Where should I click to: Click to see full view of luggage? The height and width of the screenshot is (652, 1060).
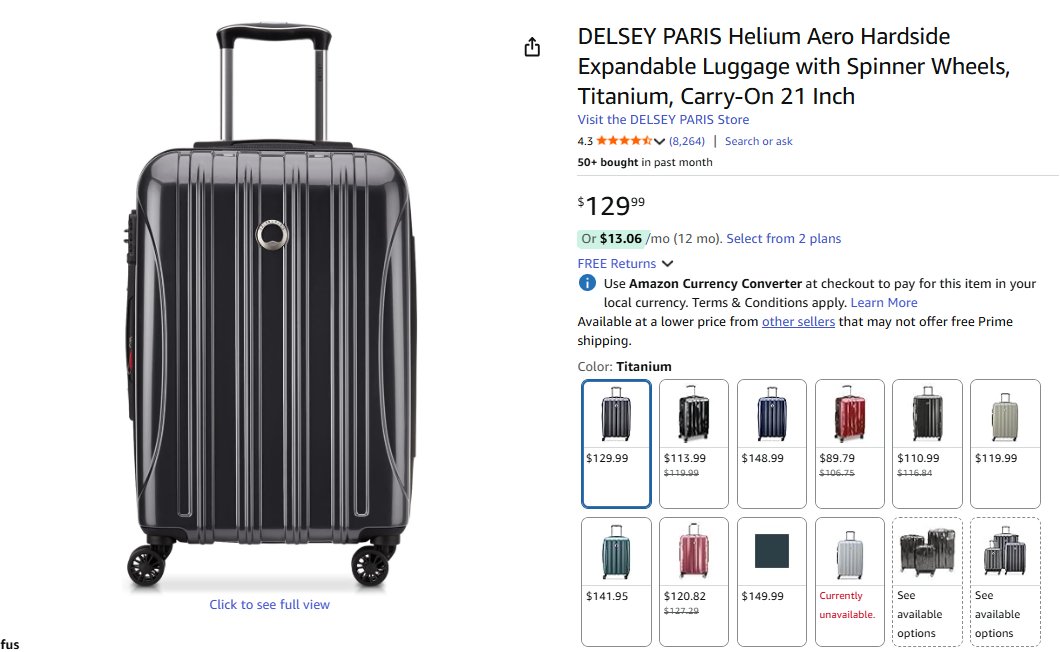(x=269, y=604)
